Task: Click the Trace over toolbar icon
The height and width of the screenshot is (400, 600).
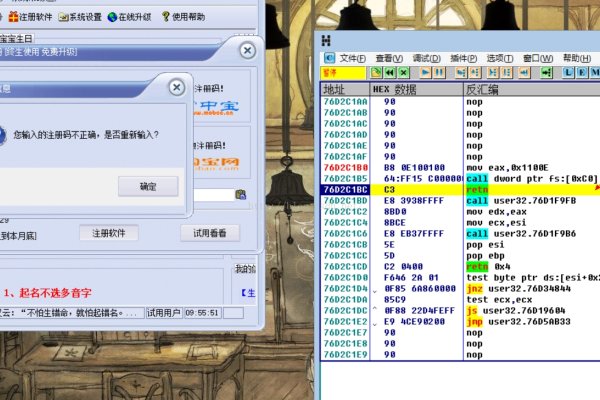Action: pyautogui.click(x=507, y=72)
